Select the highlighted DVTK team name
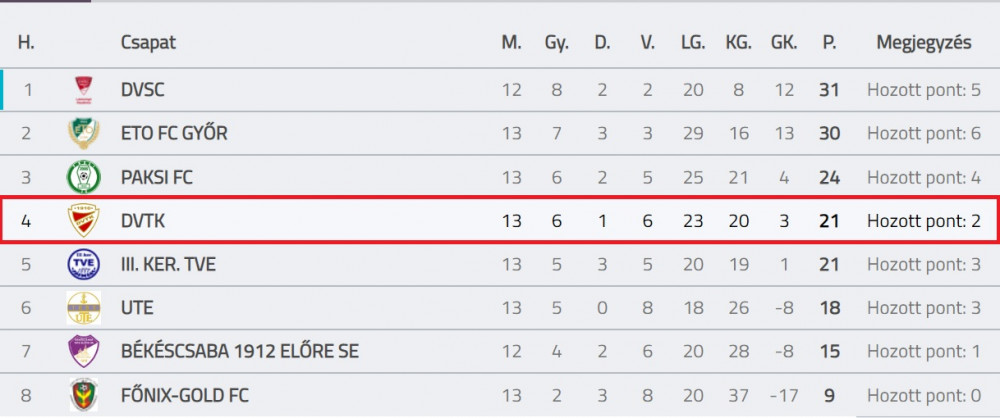The height and width of the screenshot is (418, 1000). (142, 221)
